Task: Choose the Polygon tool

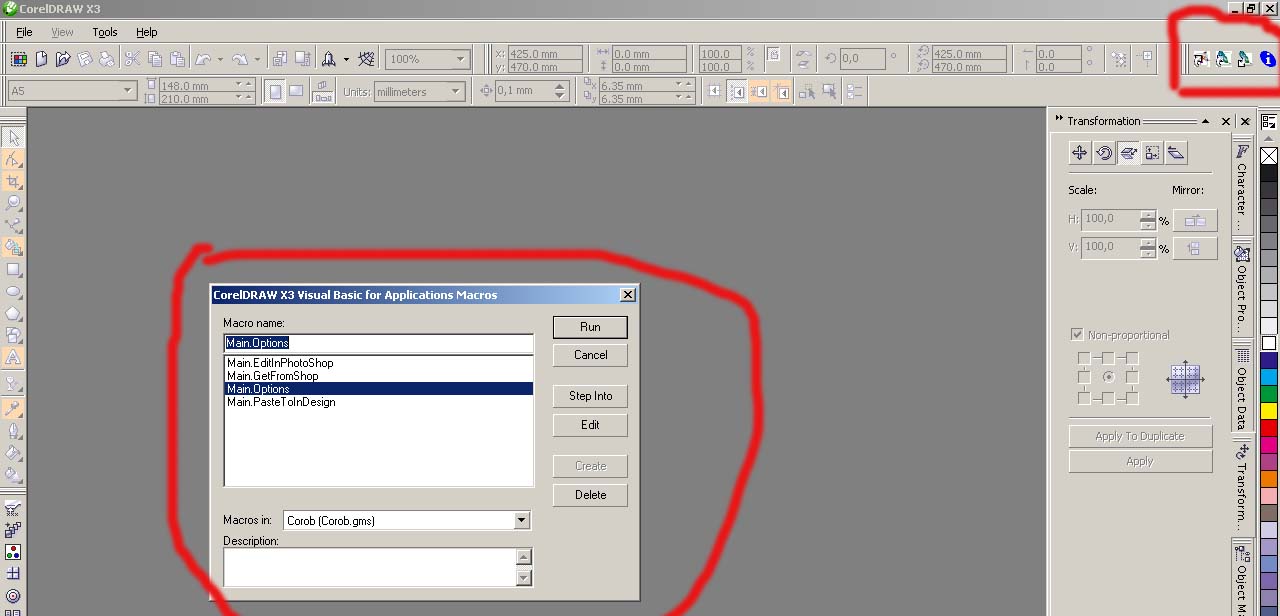Action: point(13,314)
